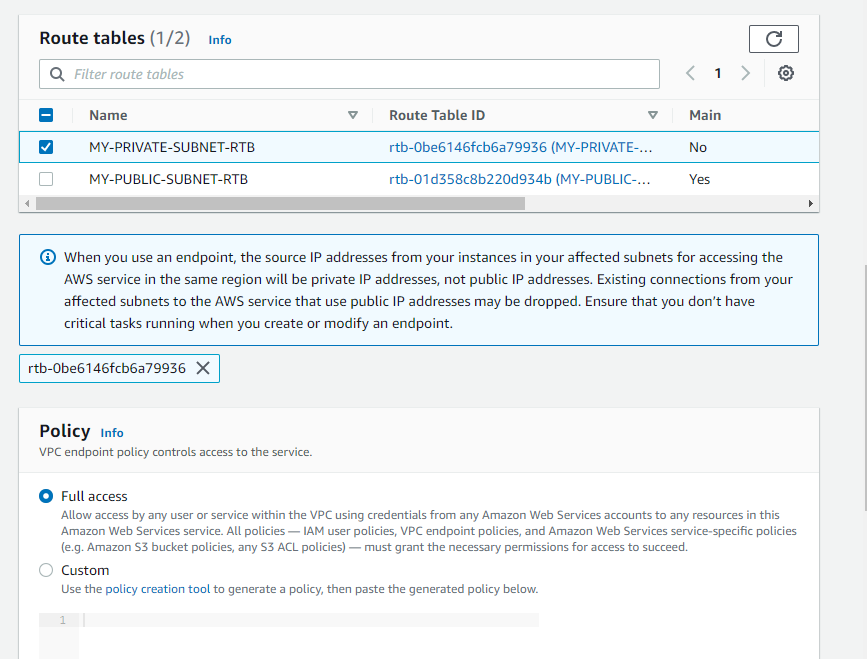
Task: Click the table's scroll-right arrow
Action: click(x=811, y=203)
